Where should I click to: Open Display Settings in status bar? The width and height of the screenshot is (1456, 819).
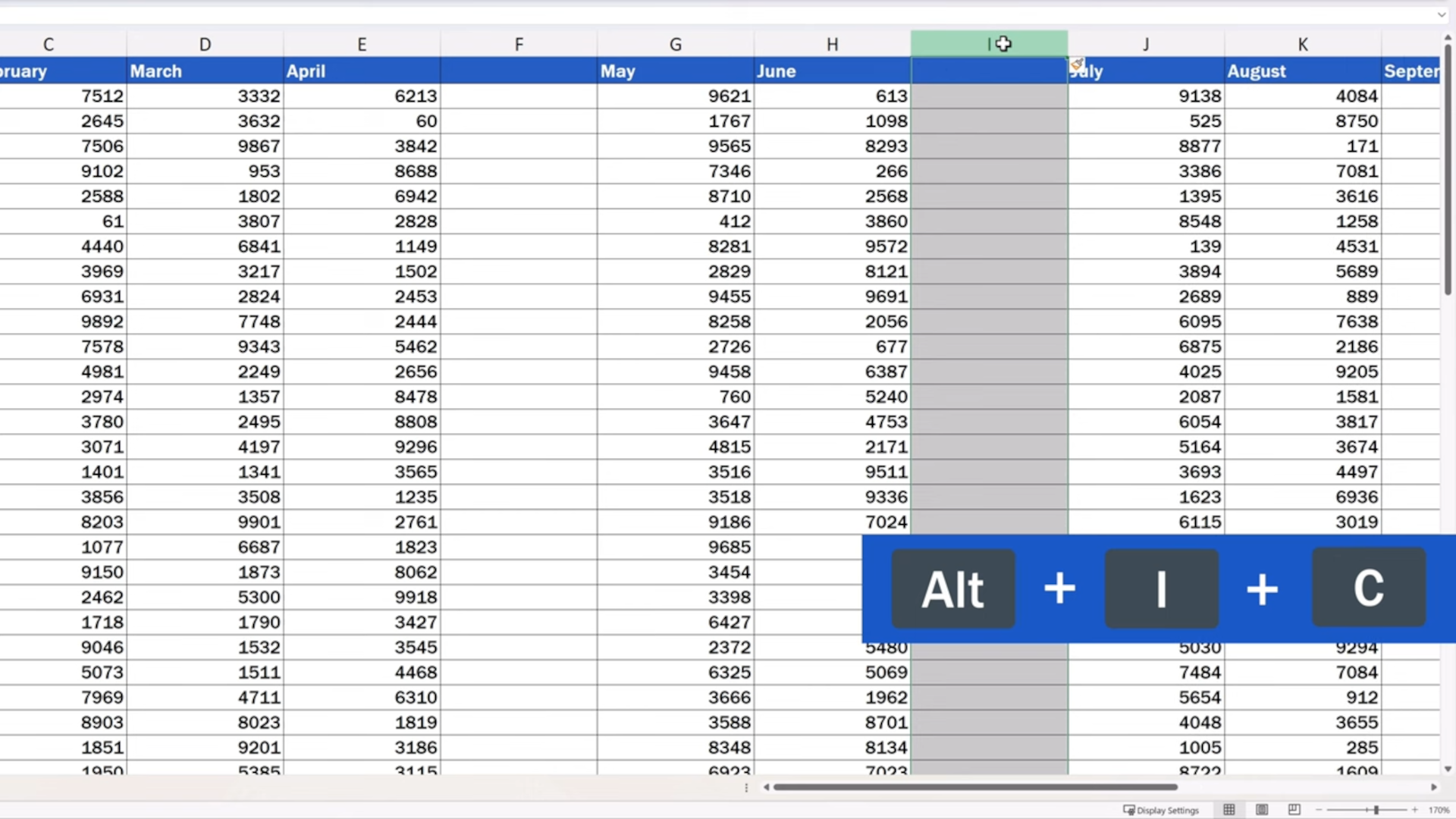[x=1161, y=810]
